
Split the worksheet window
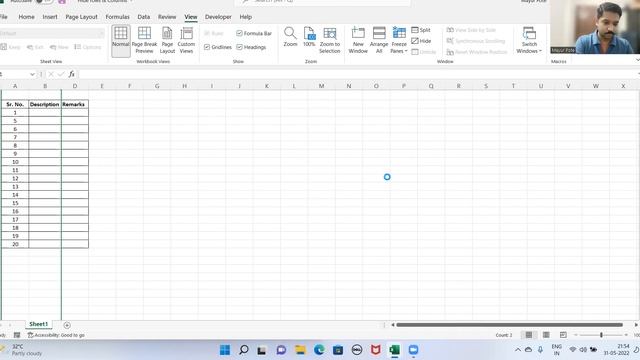(x=421, y=30)
